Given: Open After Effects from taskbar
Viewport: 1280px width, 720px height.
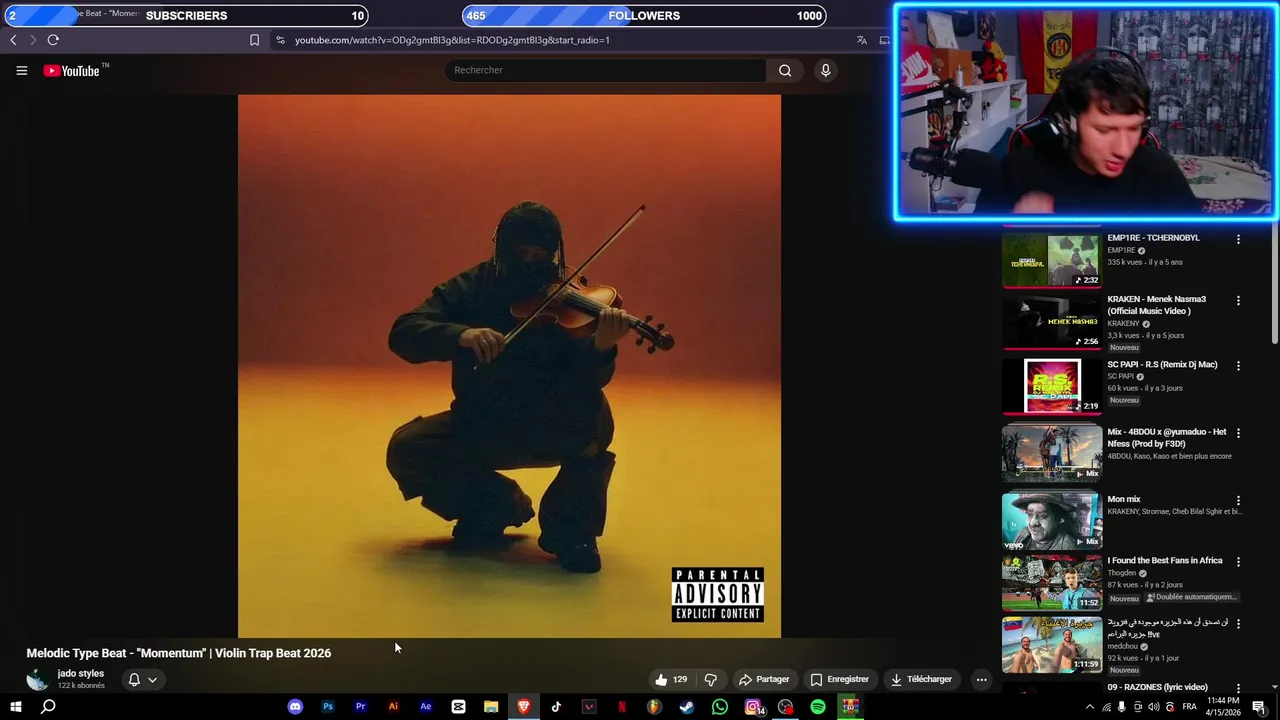Looking at the screenshot, I should click(x=426, y=707).
